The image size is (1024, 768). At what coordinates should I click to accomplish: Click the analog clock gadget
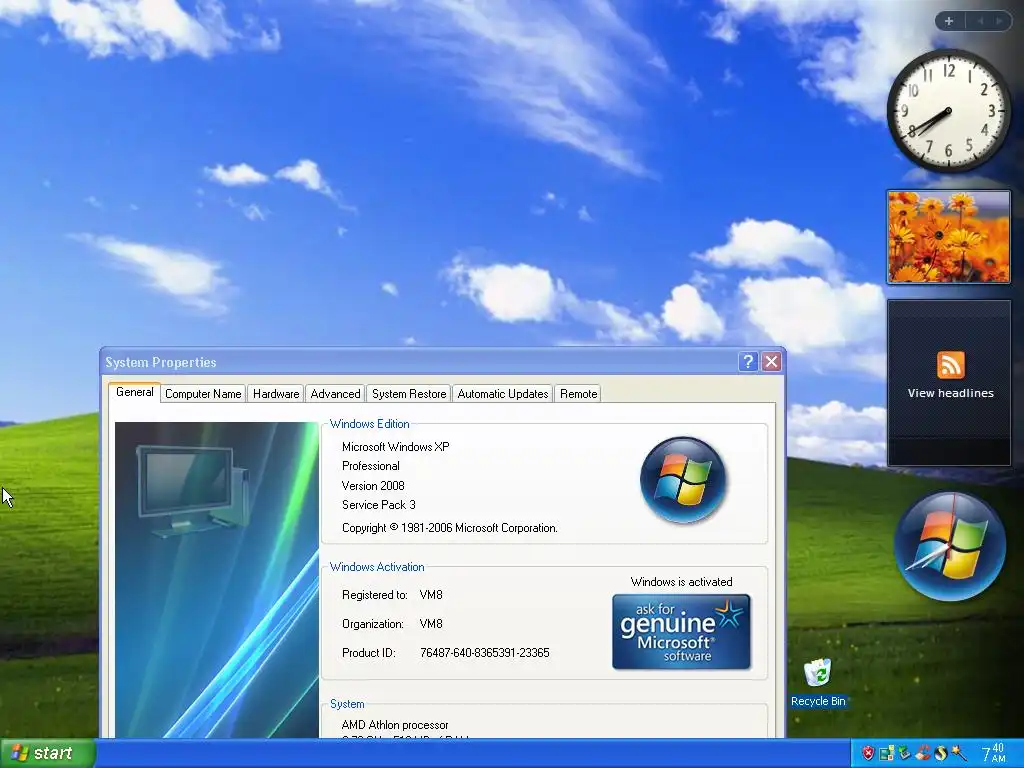(x=949, y=110)
